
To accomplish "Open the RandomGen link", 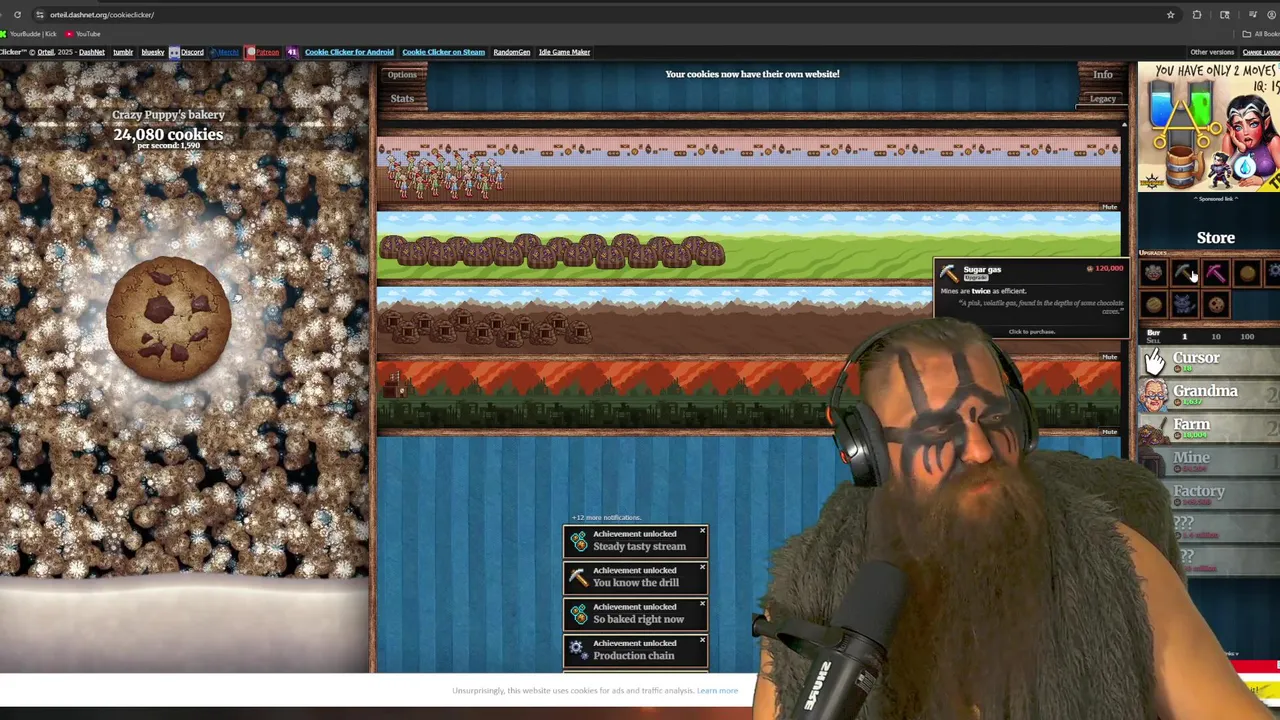I will [511, 52].
